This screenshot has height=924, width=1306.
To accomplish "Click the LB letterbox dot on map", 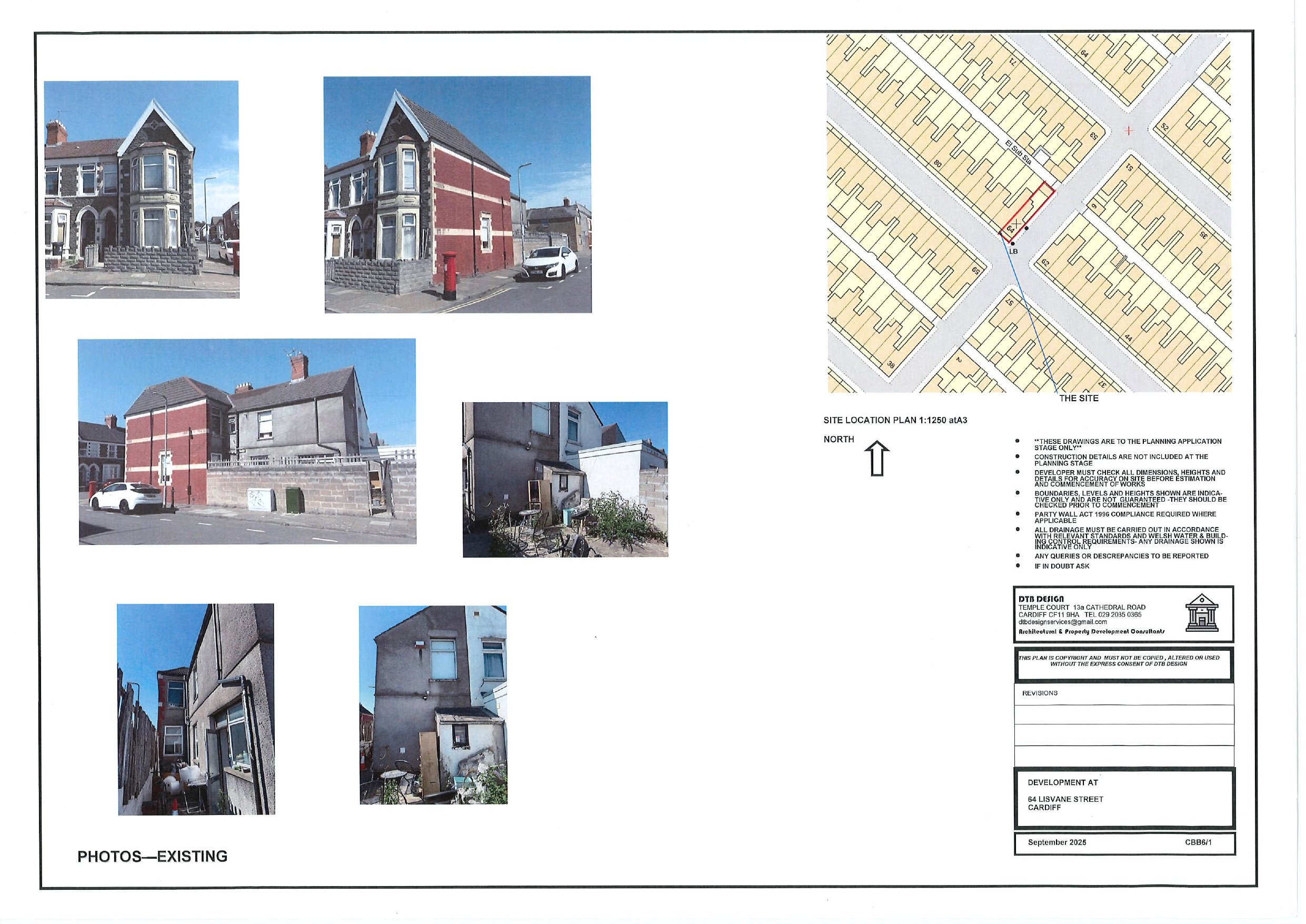I will pyautogui.click(x=1012, y=244).
